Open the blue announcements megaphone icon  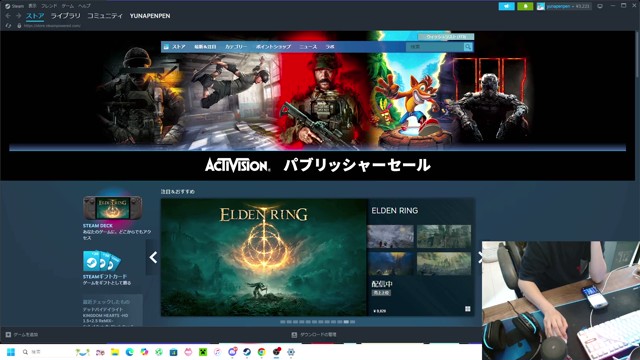(507, 6)
